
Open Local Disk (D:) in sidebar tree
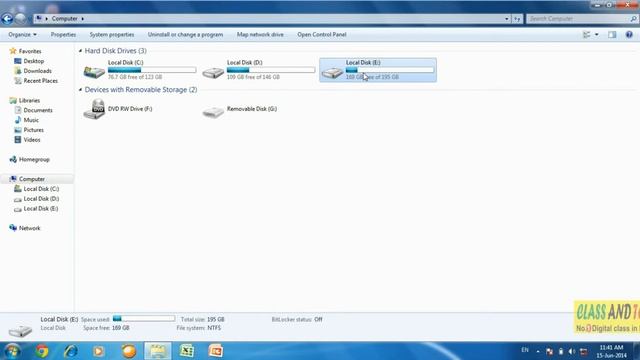click(x=41, y=199)
